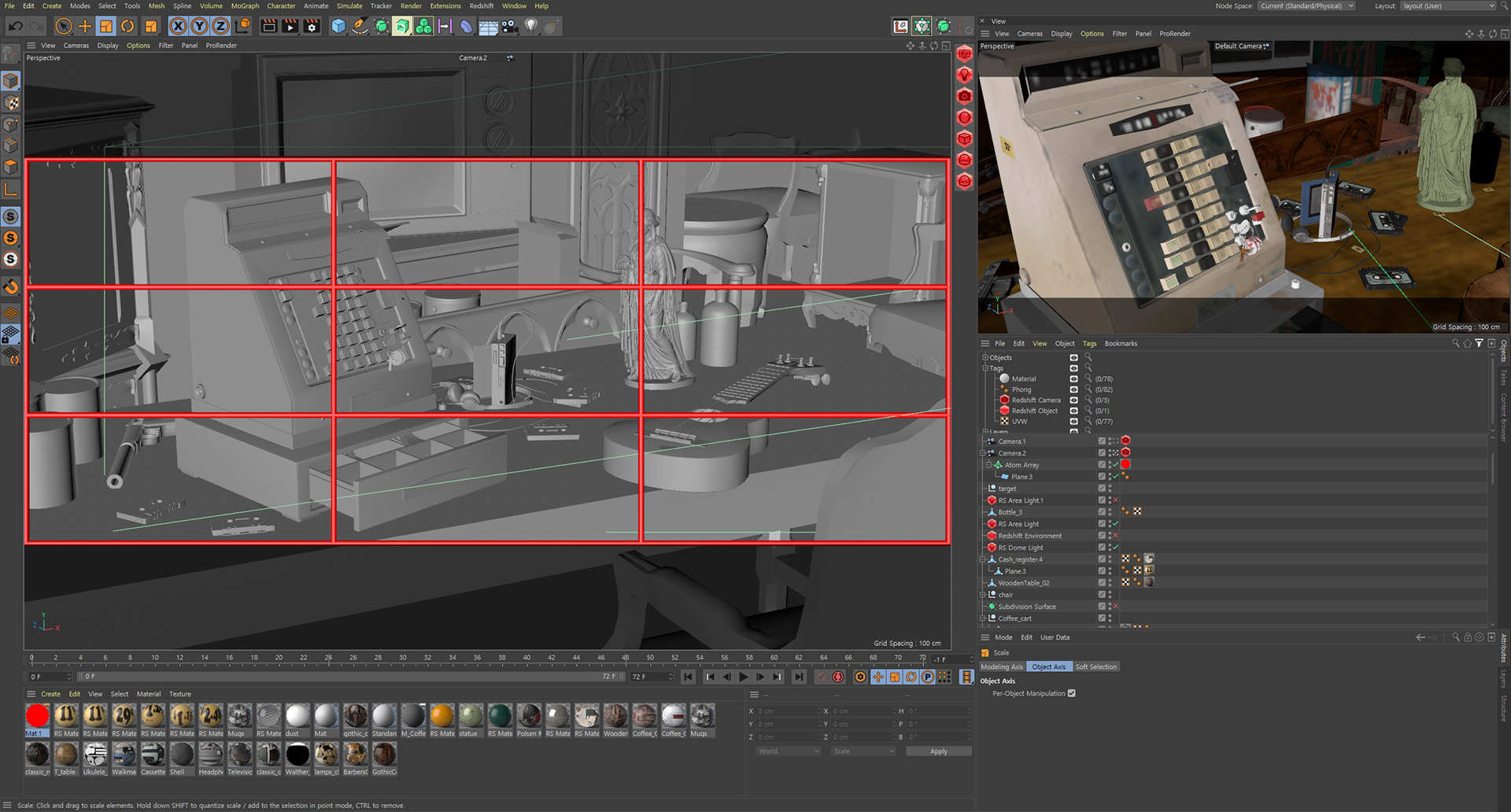Screen dimensions: 1511x812
Task: Click the Floor environment icon
Action: (x=488, y=26)
